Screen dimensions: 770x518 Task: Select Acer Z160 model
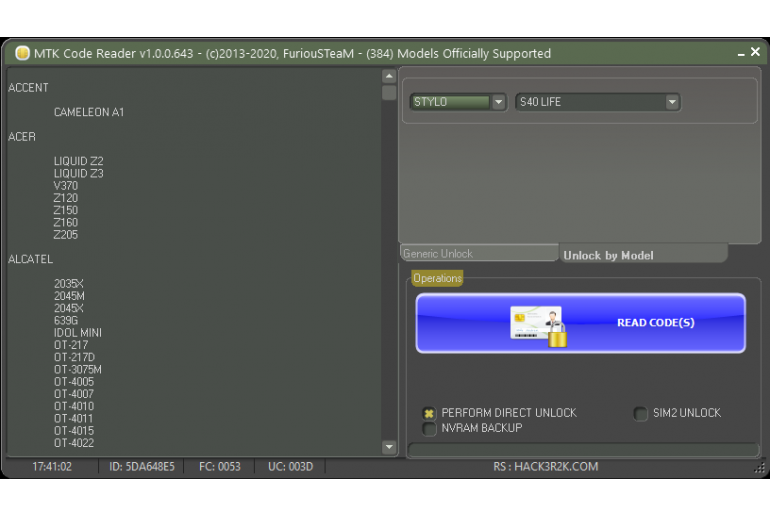coord(66,222)
